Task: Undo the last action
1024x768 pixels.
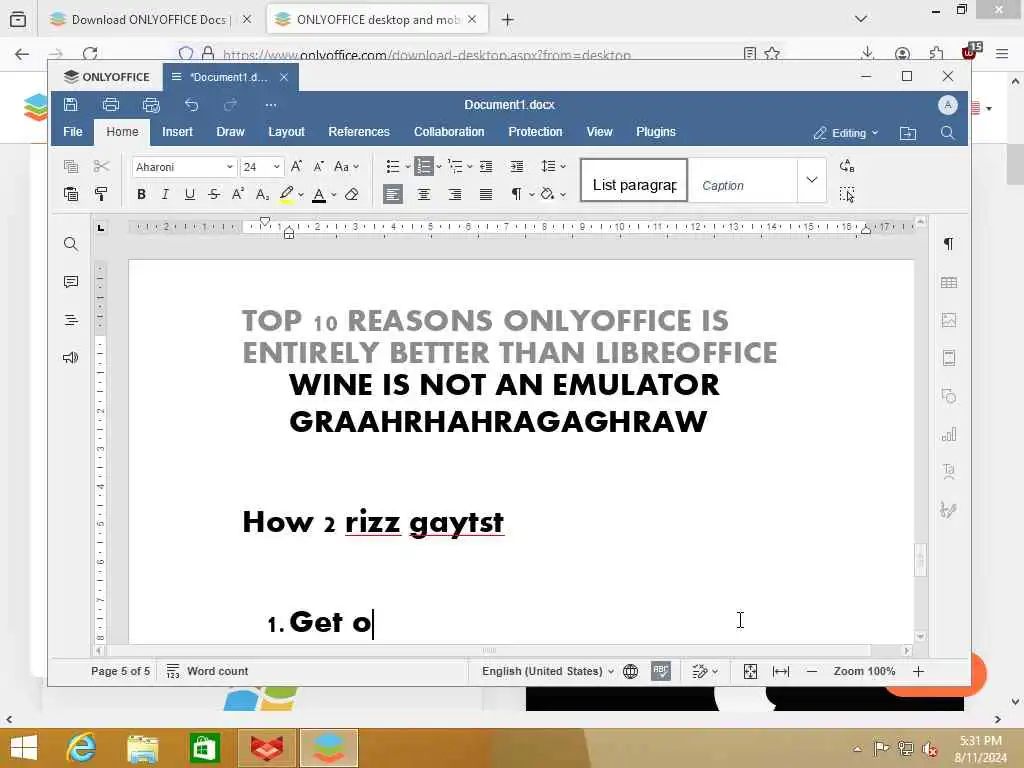Action: [191, 104]
